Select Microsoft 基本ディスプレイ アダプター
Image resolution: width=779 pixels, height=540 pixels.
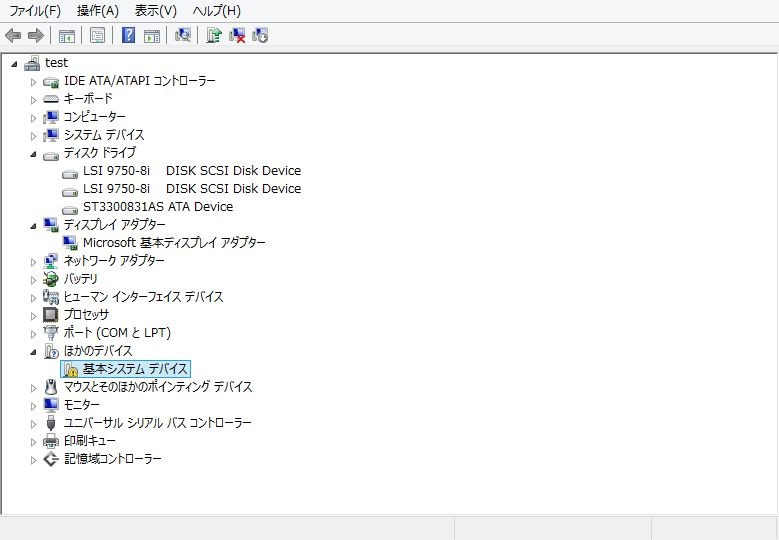[x=174, y=243]
